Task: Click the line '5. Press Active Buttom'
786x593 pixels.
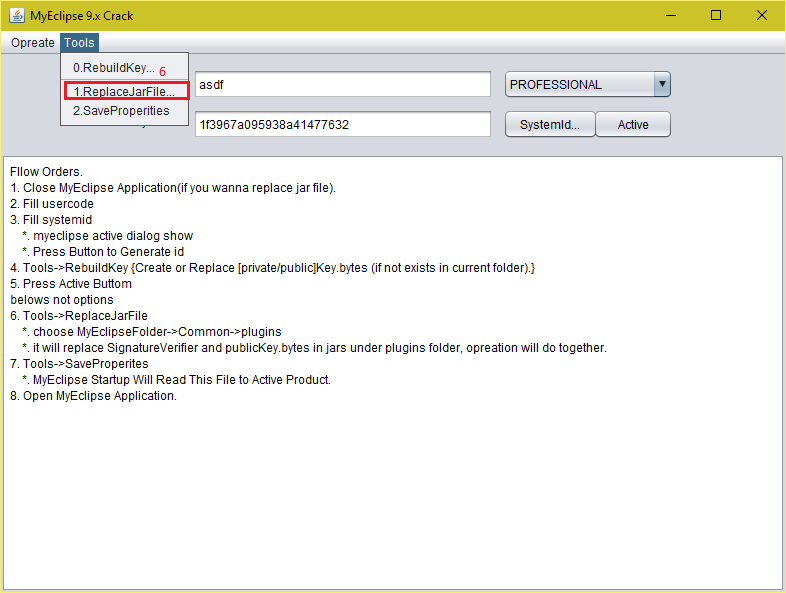Action: 71,284
